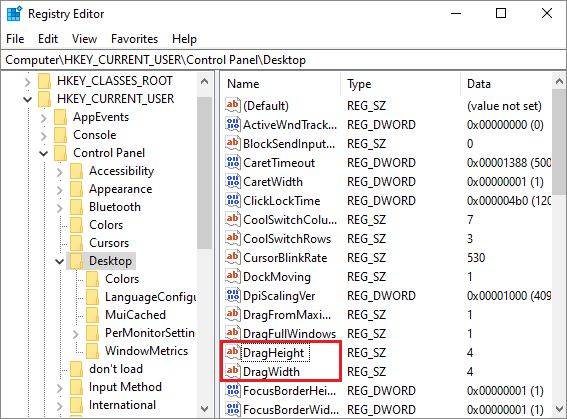
Task: Select the FocusBorderWid DWORD icon
Action: click(233, 409)
